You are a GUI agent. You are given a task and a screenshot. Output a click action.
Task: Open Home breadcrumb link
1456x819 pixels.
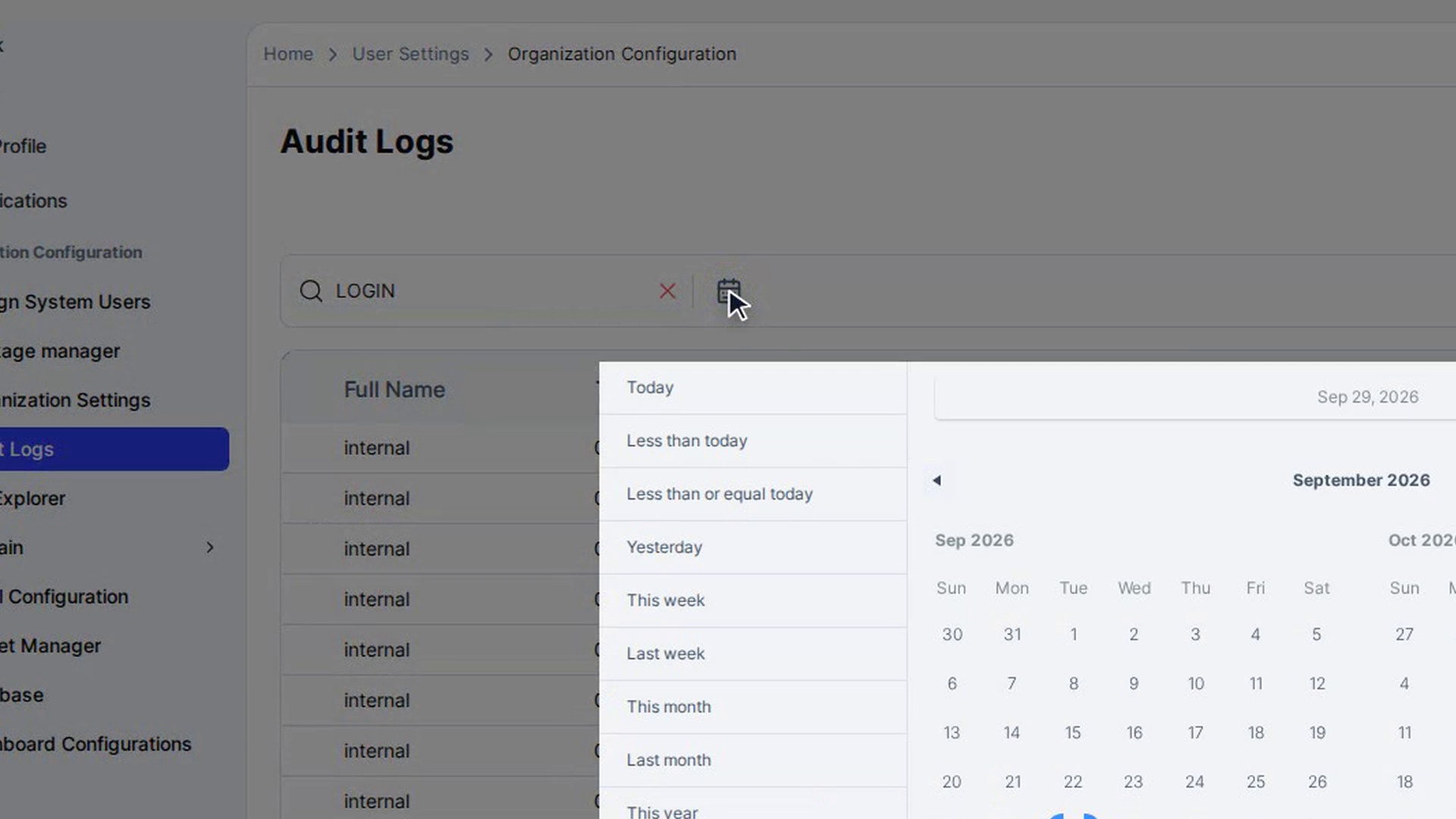[x=288, y=54]
